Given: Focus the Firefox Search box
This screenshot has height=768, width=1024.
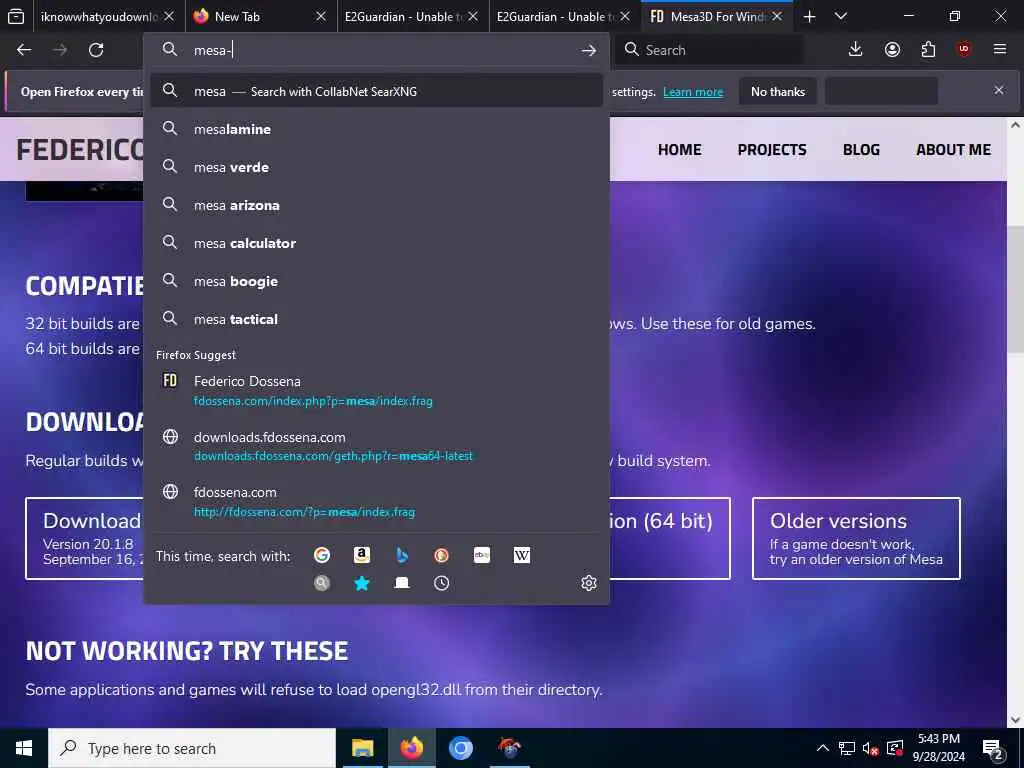Looking at the screenshot, I should pos(709,50).
